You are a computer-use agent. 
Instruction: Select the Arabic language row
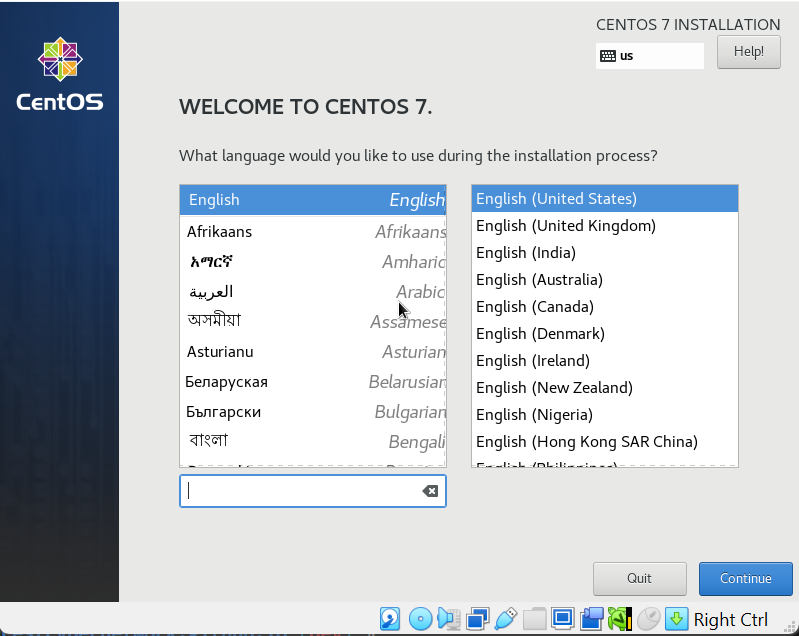[313, 292]
